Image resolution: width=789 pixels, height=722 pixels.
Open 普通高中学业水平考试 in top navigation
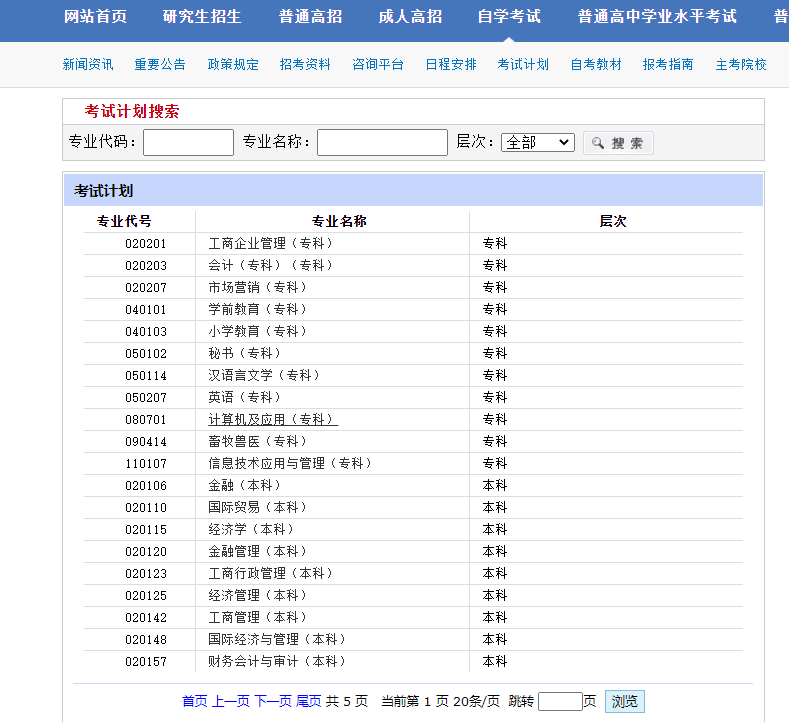657,17
